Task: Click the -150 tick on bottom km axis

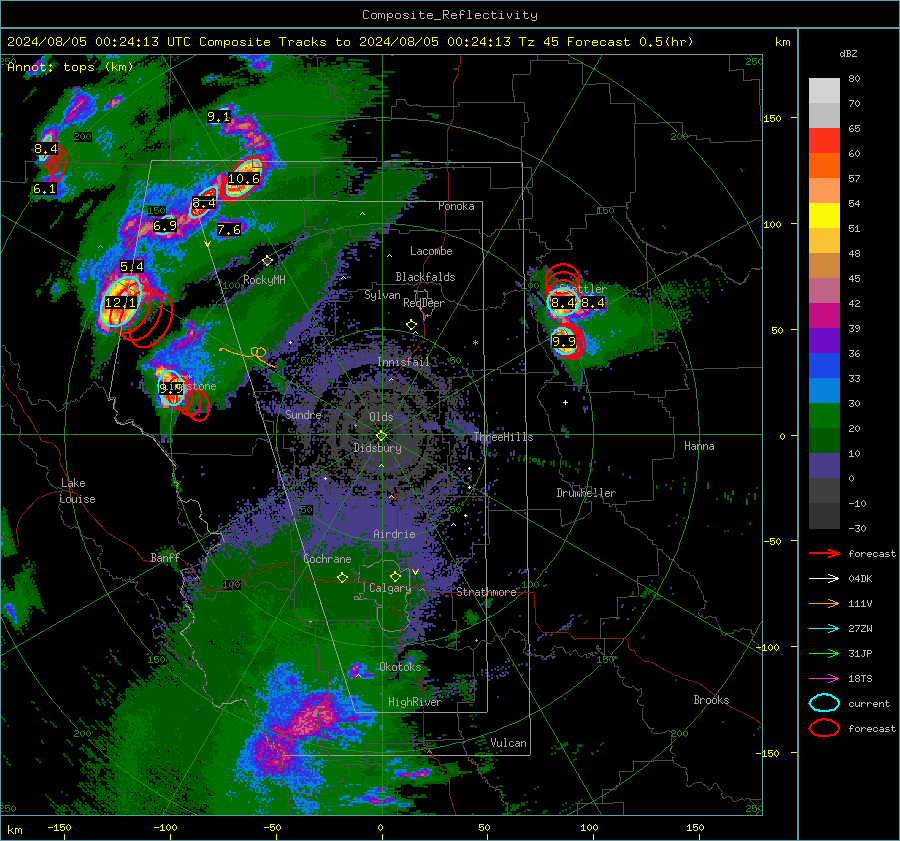Action: coord(59,827)
